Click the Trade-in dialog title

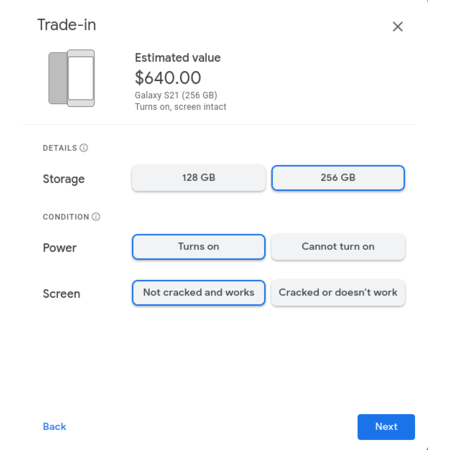click(67, 25)
